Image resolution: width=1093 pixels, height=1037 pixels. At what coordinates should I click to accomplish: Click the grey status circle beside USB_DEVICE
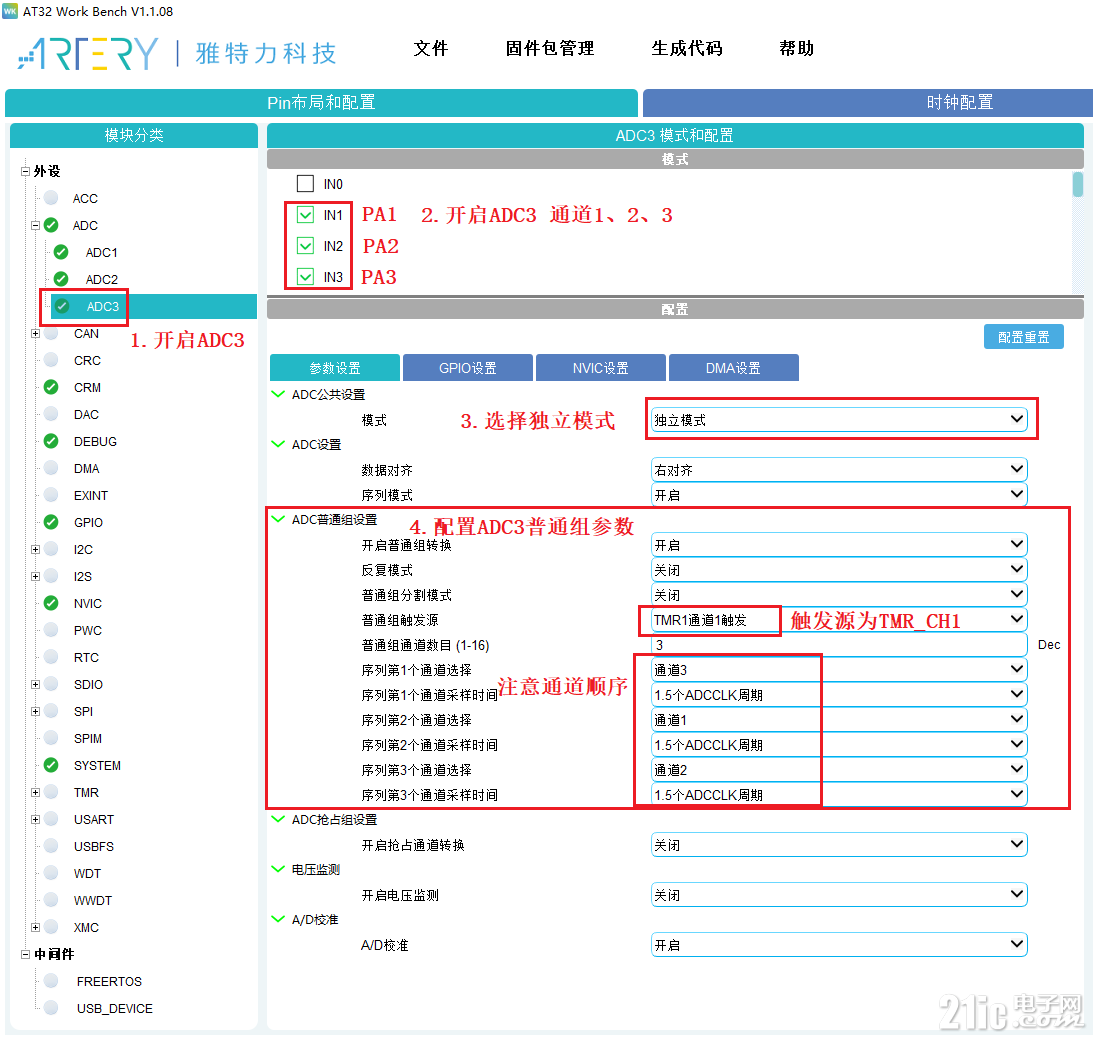(51, 1008)
